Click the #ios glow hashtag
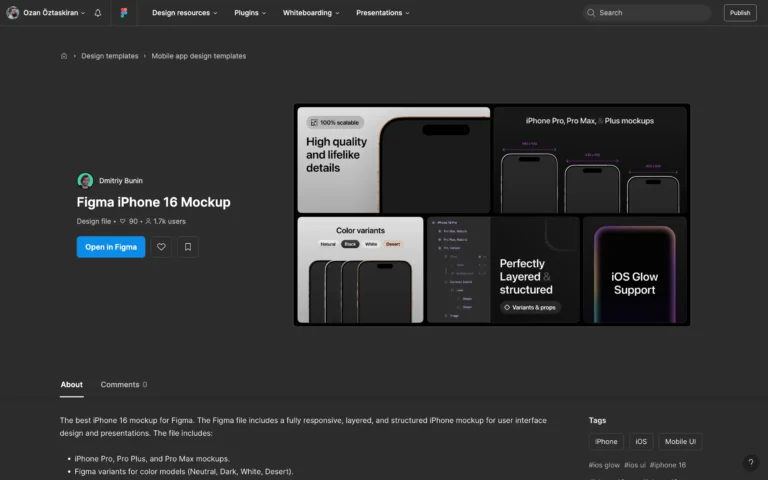Image resolution: width=768 pixels, height=480 pixels. click(604, 465)
